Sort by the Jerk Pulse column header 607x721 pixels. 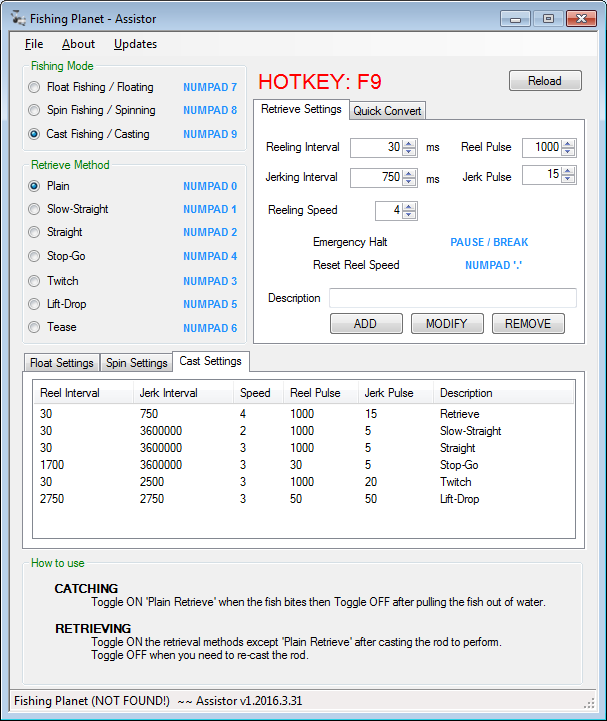click(396, 393)
